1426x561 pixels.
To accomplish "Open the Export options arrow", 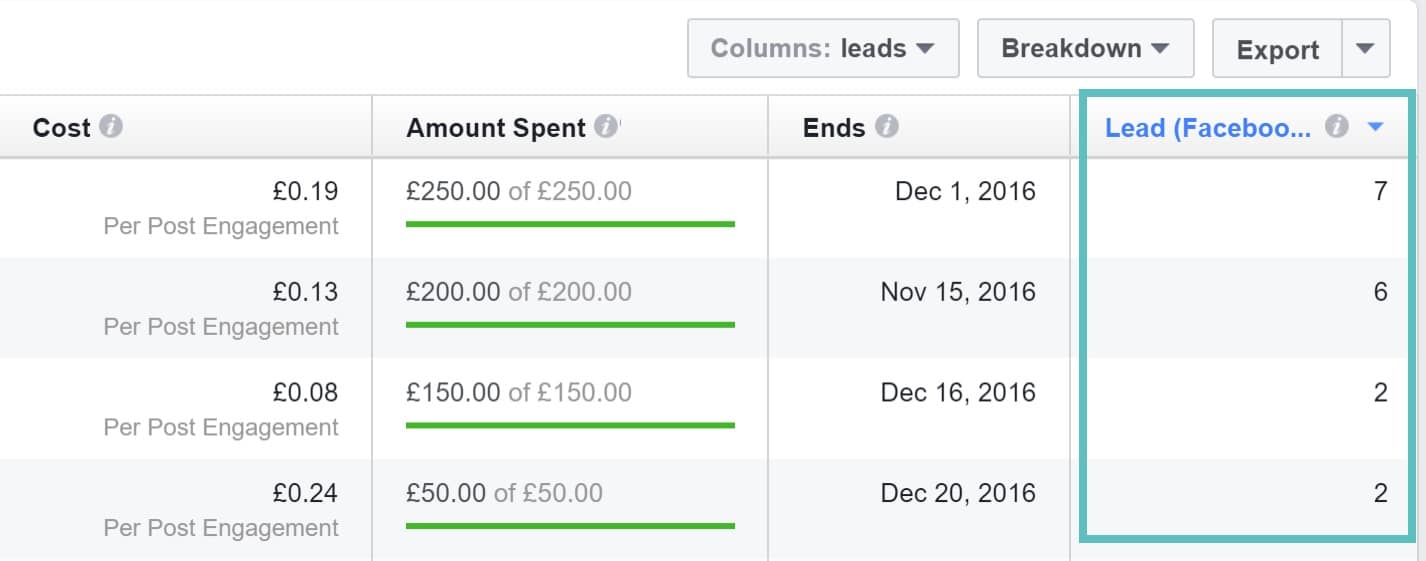I will pyautogui.click(x=1365, y=49).
